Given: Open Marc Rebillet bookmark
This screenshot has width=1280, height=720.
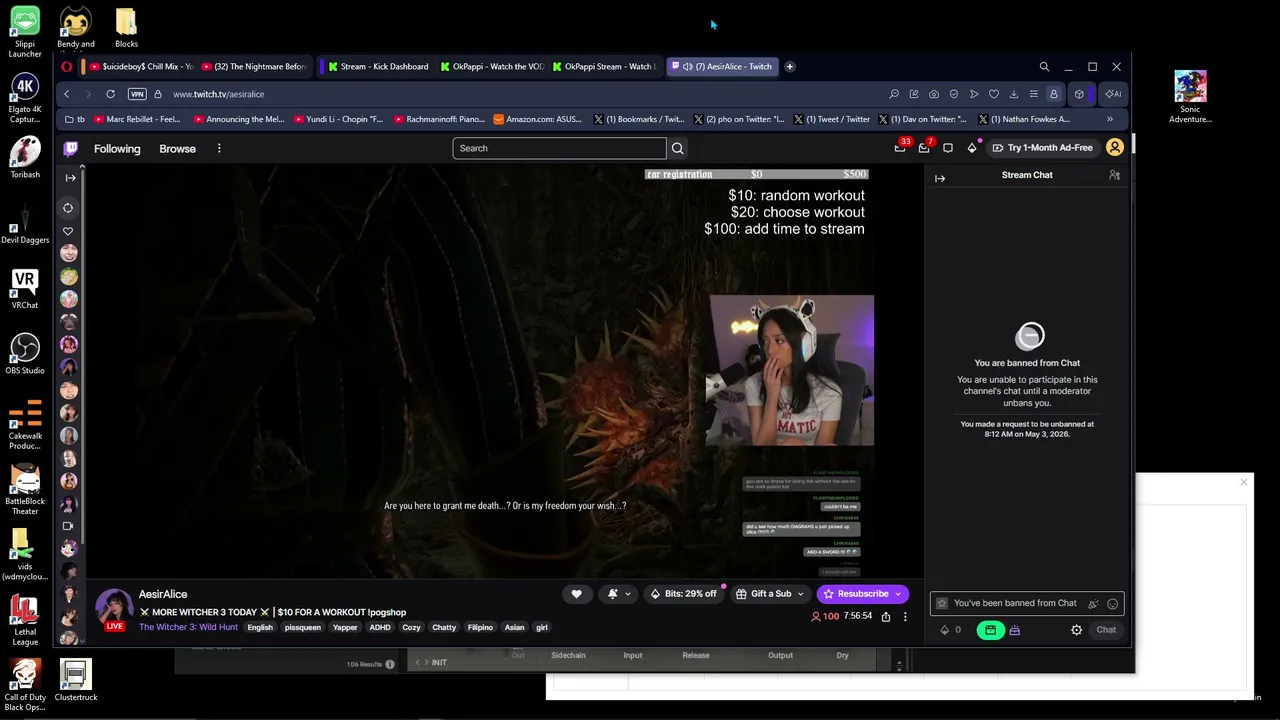Looking at the screenshot, I should [137, 119].
